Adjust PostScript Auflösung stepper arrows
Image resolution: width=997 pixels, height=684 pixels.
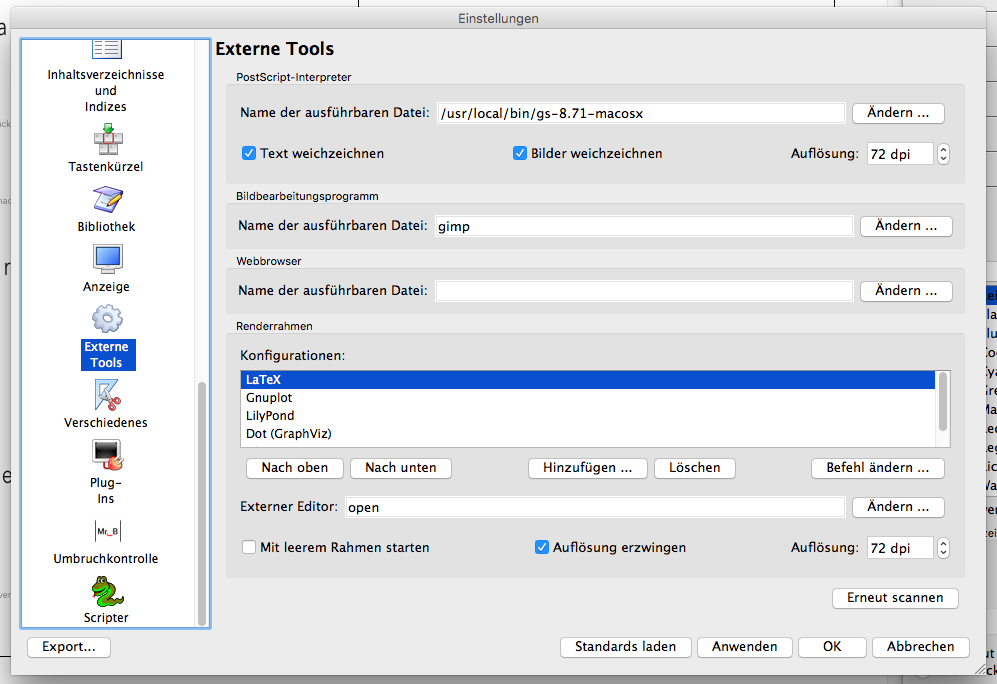tap(942, 154)
